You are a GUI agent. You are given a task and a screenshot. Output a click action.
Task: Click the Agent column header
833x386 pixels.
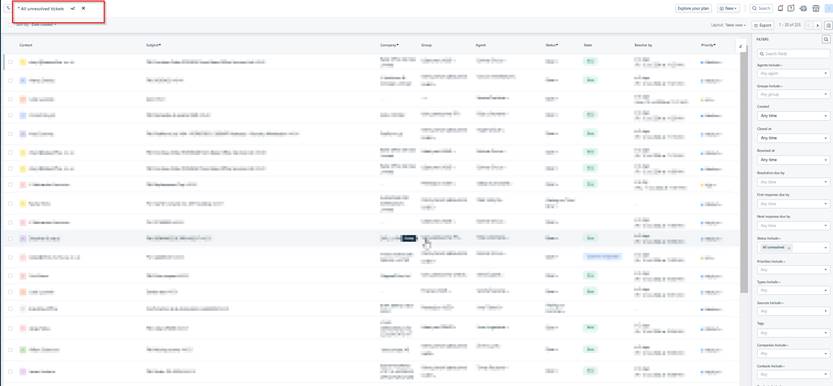(x=481, y=45)
